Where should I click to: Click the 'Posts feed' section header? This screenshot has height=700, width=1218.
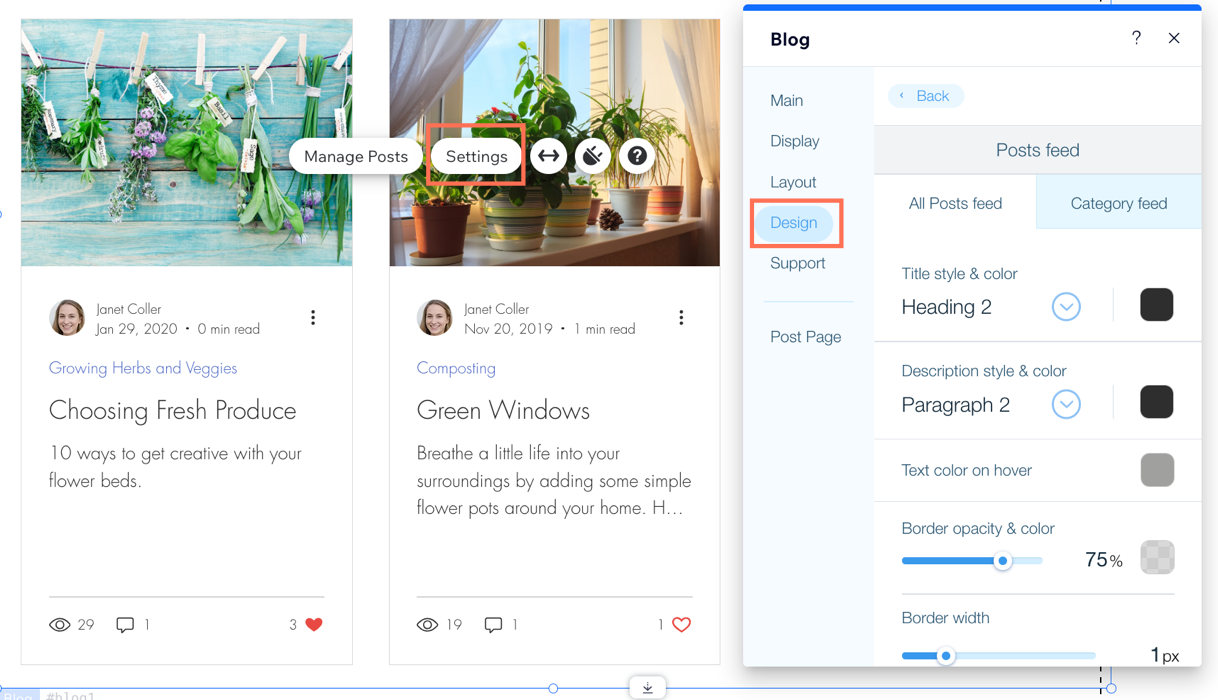tap(1038, 150)
